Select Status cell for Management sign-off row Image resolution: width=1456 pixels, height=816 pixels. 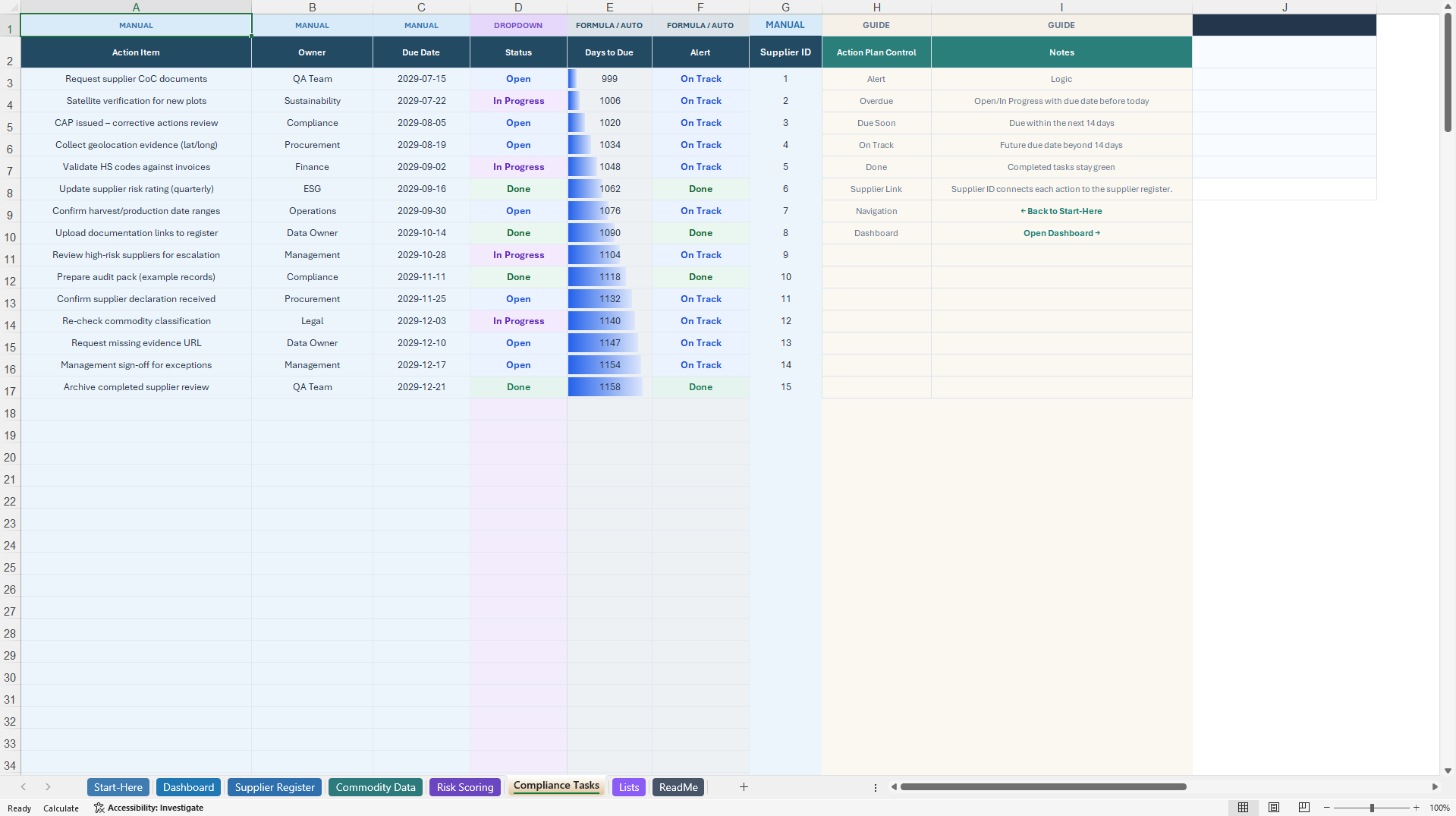point(518,365)
